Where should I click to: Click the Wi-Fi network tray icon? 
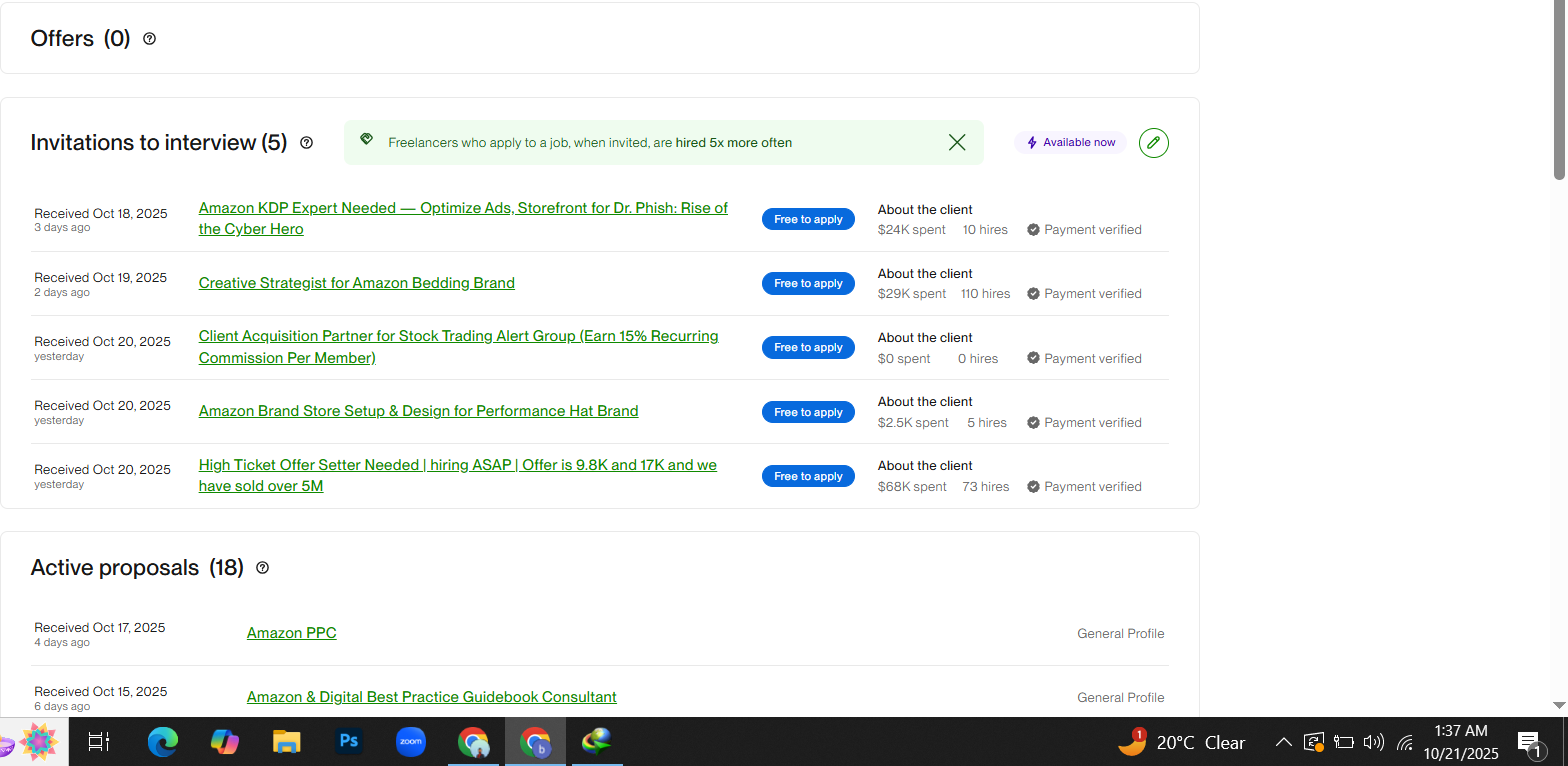[1405, 742]
